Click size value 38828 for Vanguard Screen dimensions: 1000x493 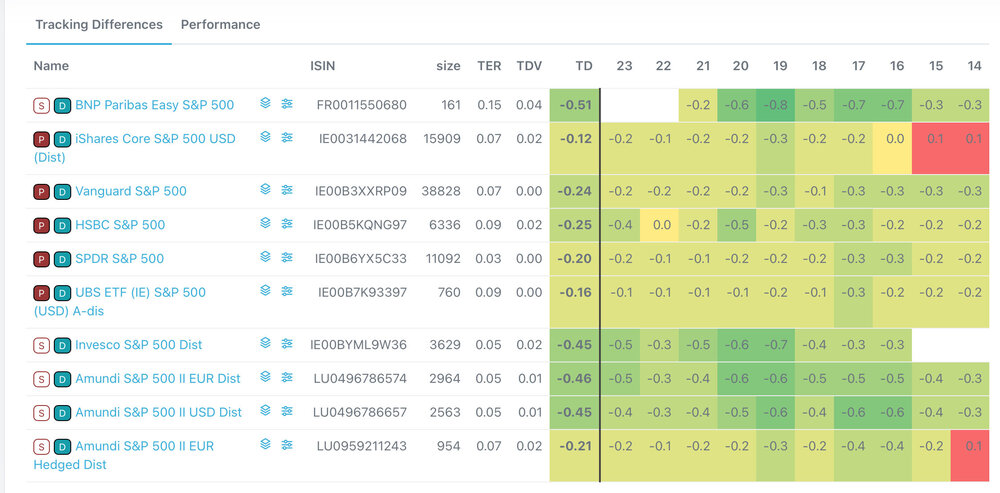tap(441, 191)
